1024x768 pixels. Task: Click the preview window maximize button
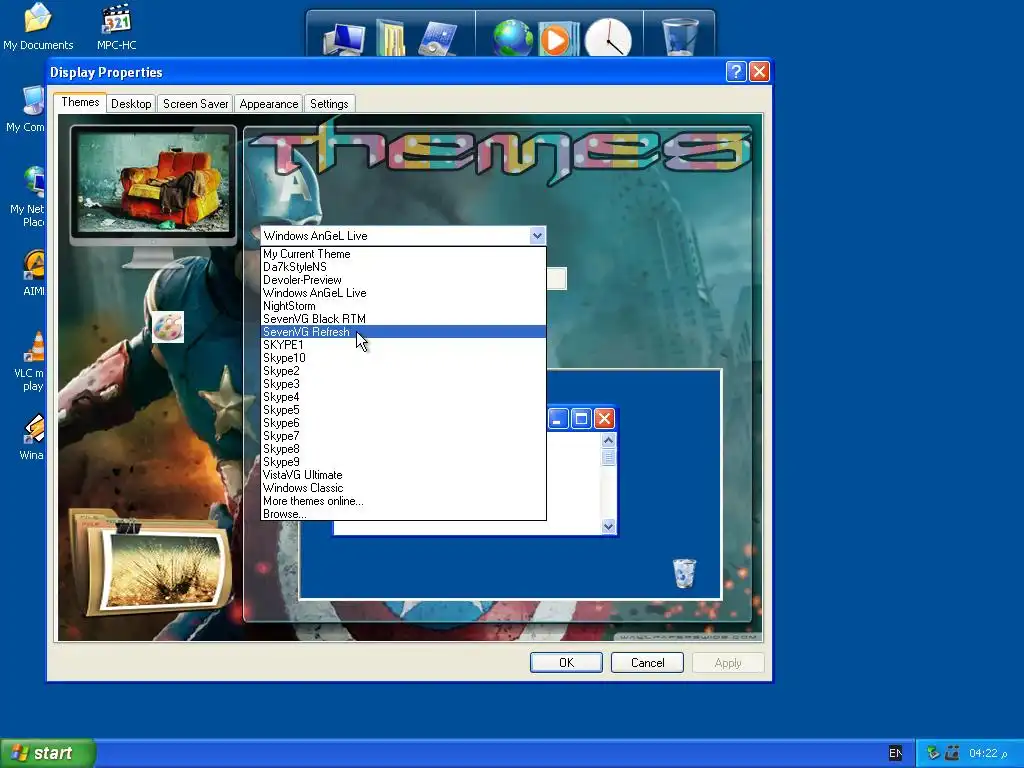coord(581,419)
